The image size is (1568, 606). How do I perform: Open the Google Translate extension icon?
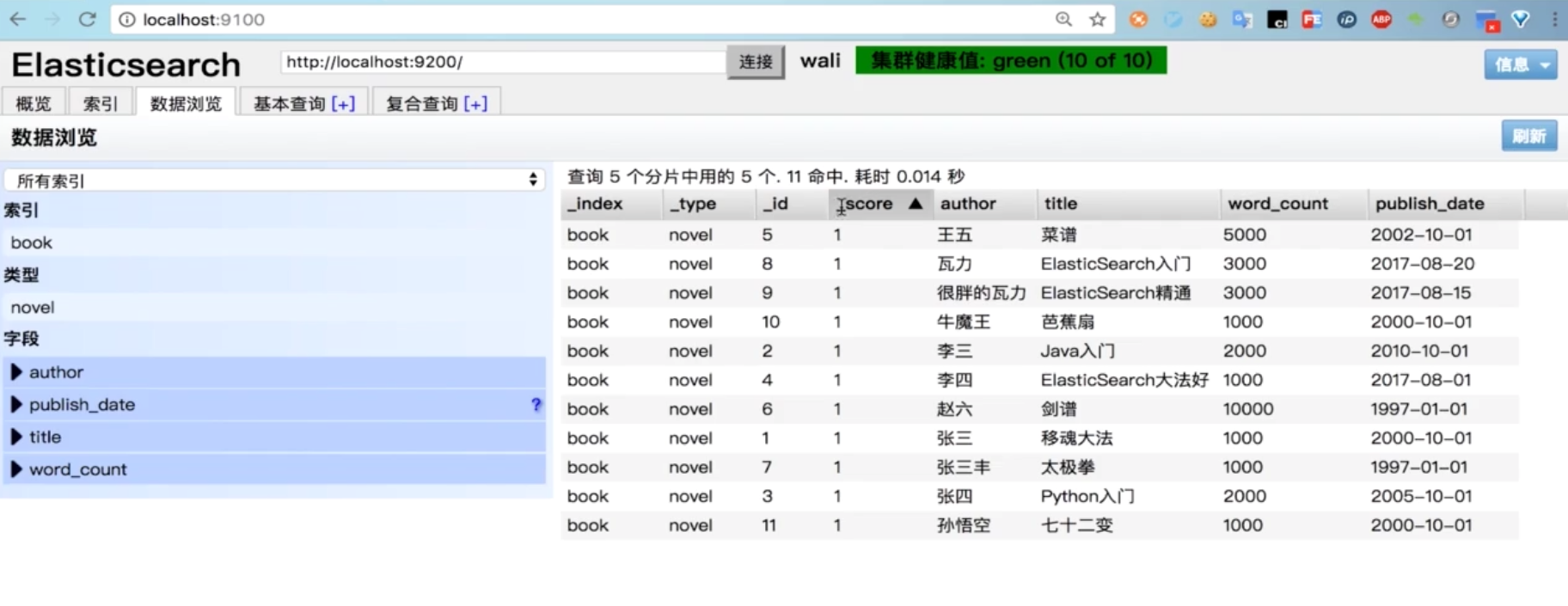[x=1242, y=19]
